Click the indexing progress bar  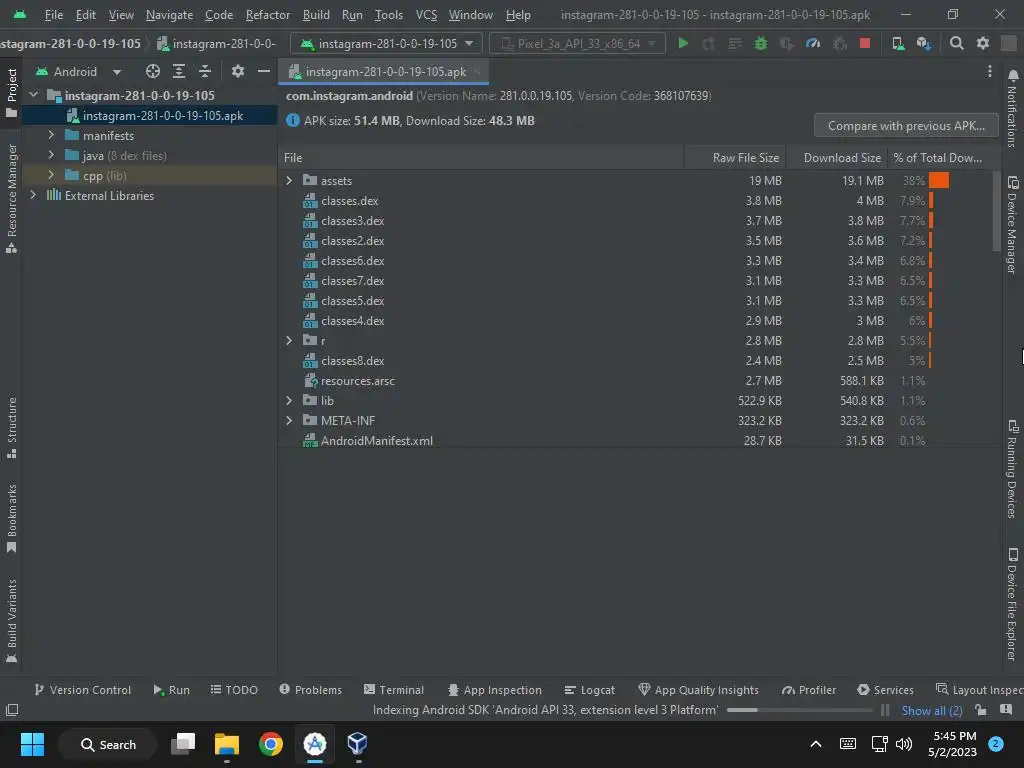[x=799, y=710]
